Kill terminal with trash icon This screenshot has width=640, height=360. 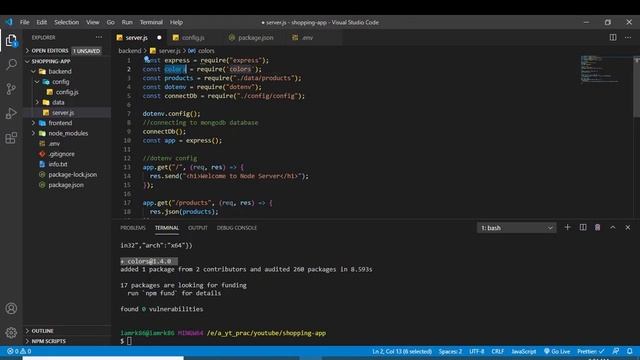tap(598, 227)
